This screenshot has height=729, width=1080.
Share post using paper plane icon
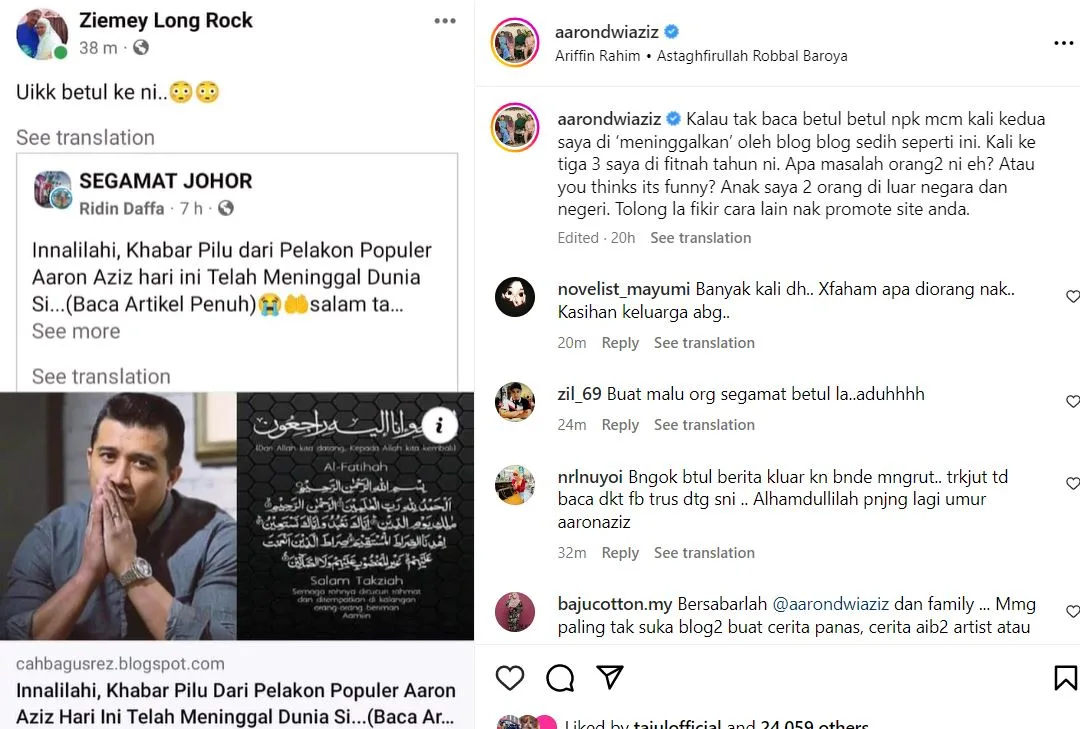point(610,677)
